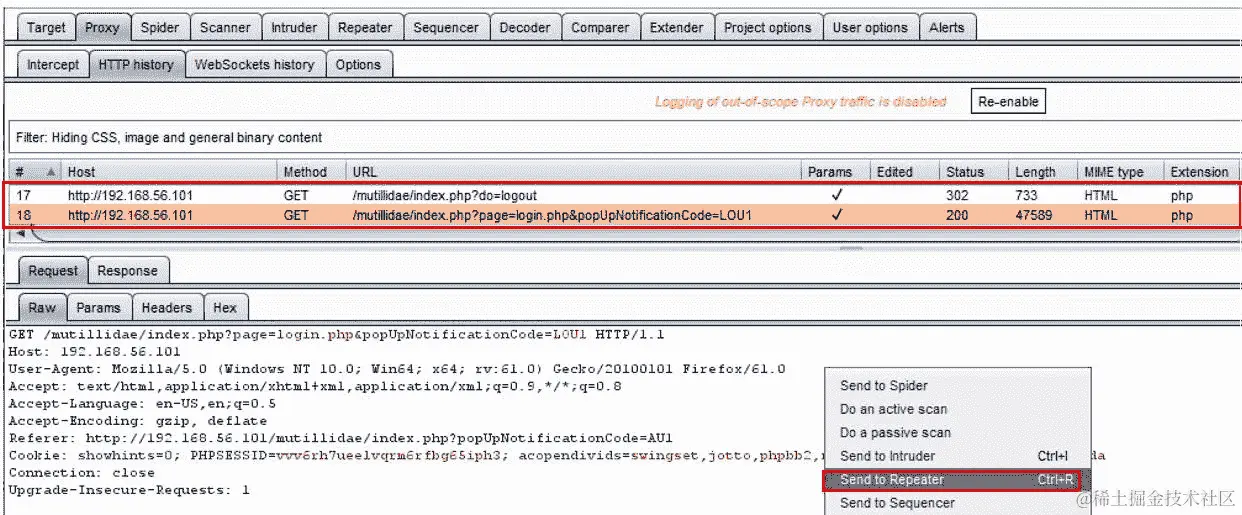1242x515 pixels.
Task: Sort by Method column header
Action: 310,171
